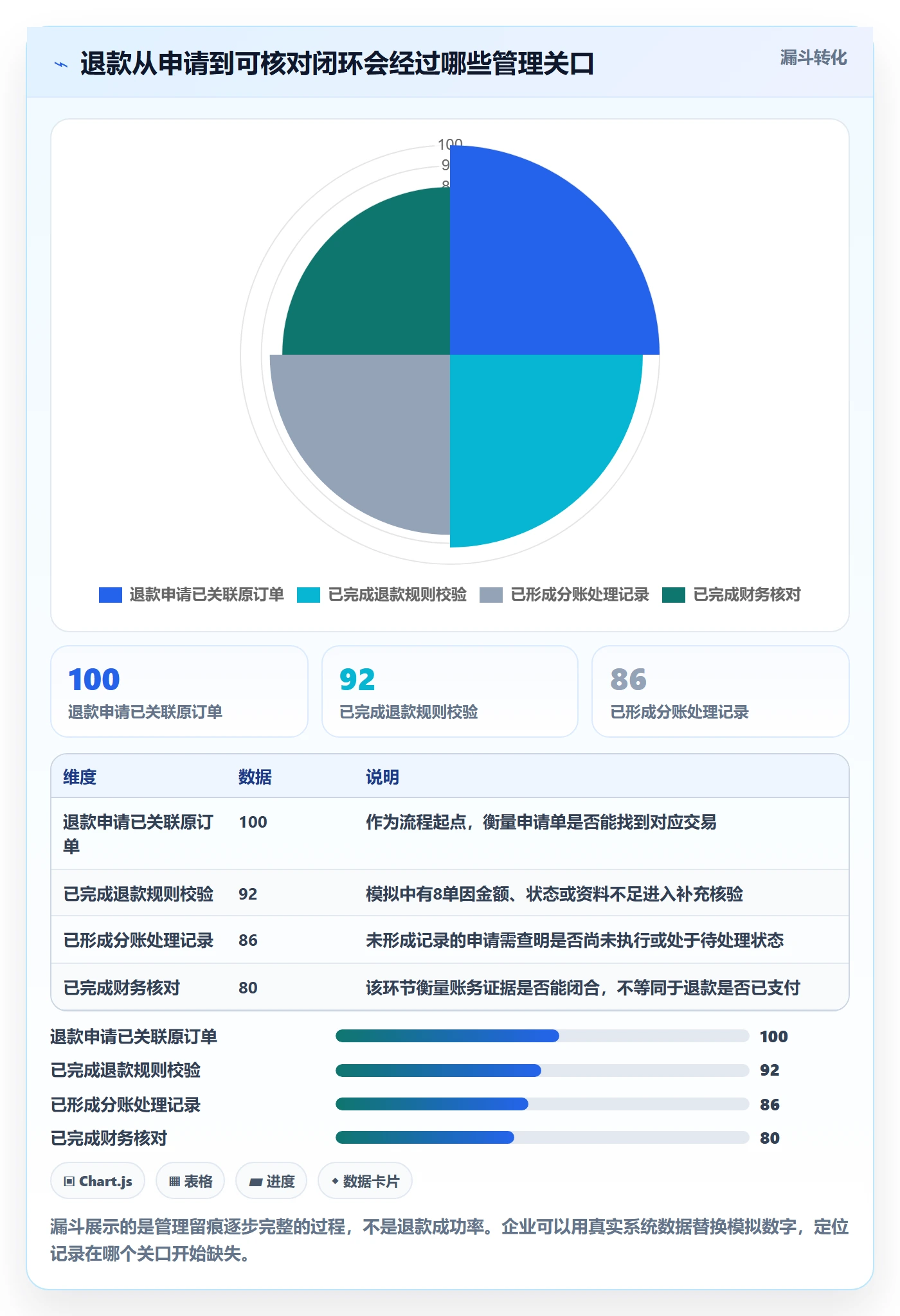Click the radial axis label 100
The height and width of the screenshot is (1316, 900).
[450, 144]
